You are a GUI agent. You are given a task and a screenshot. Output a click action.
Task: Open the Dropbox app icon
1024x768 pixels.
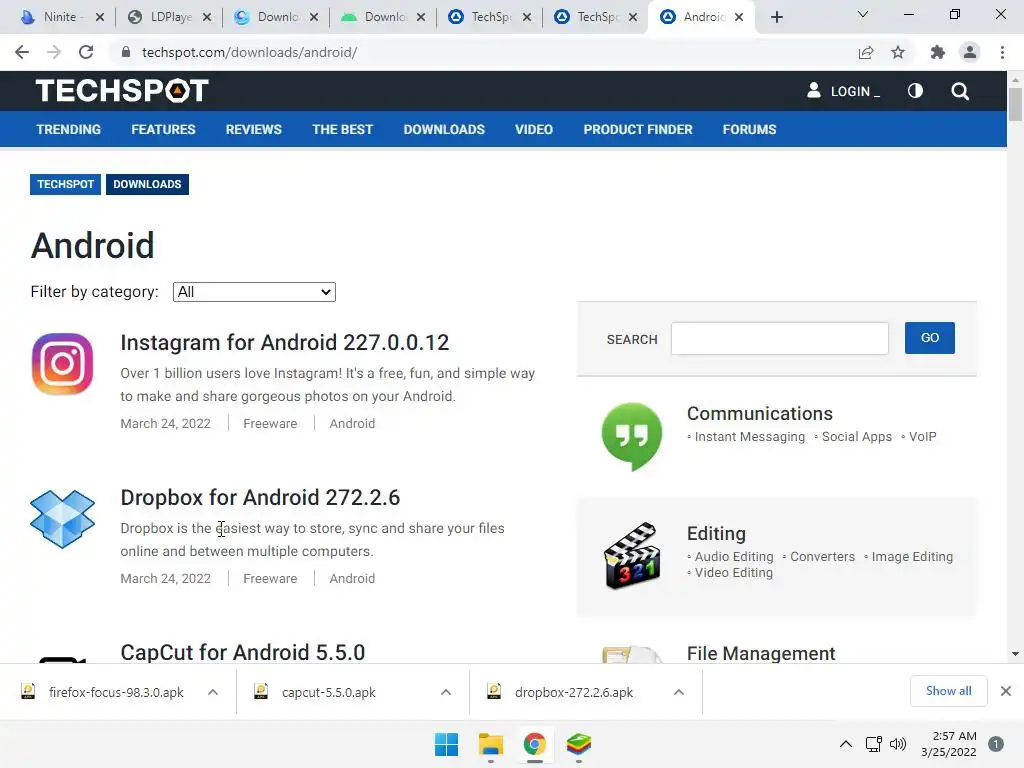[62, 519]
